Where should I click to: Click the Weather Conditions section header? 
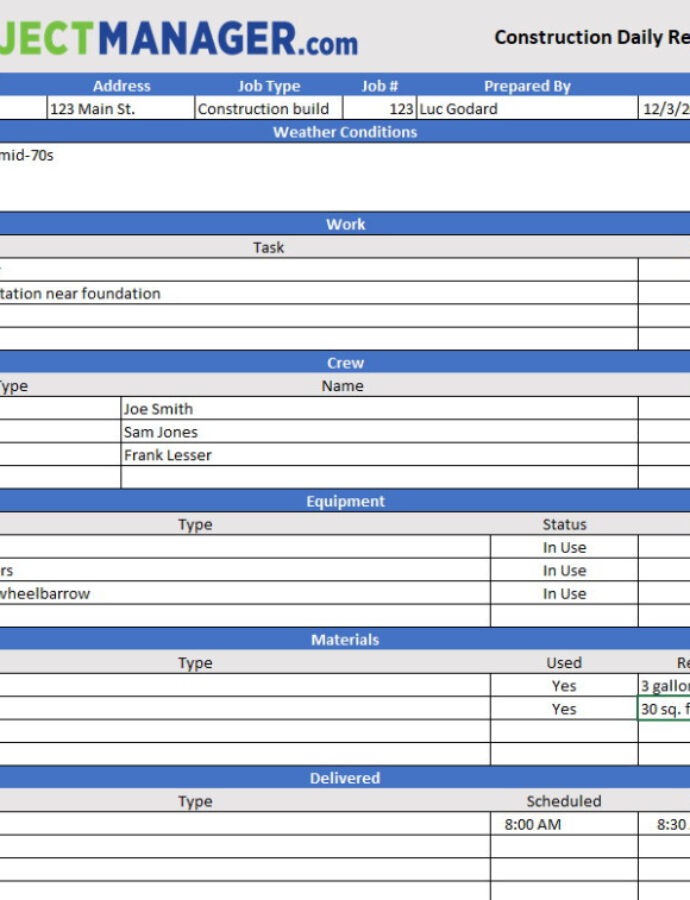click(345, 132)
